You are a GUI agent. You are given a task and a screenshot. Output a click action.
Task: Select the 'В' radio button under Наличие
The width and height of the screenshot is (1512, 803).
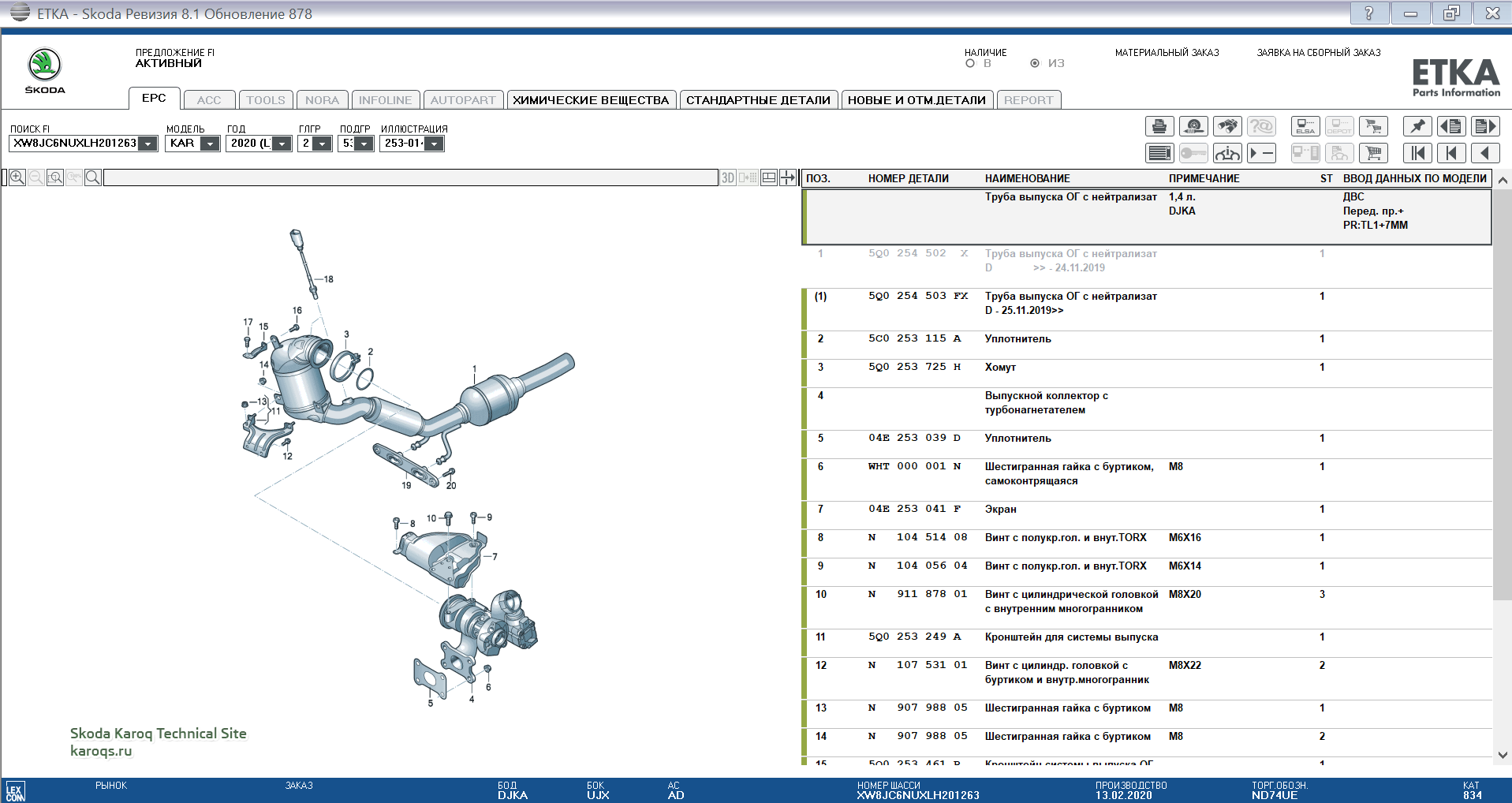(970, 63)
